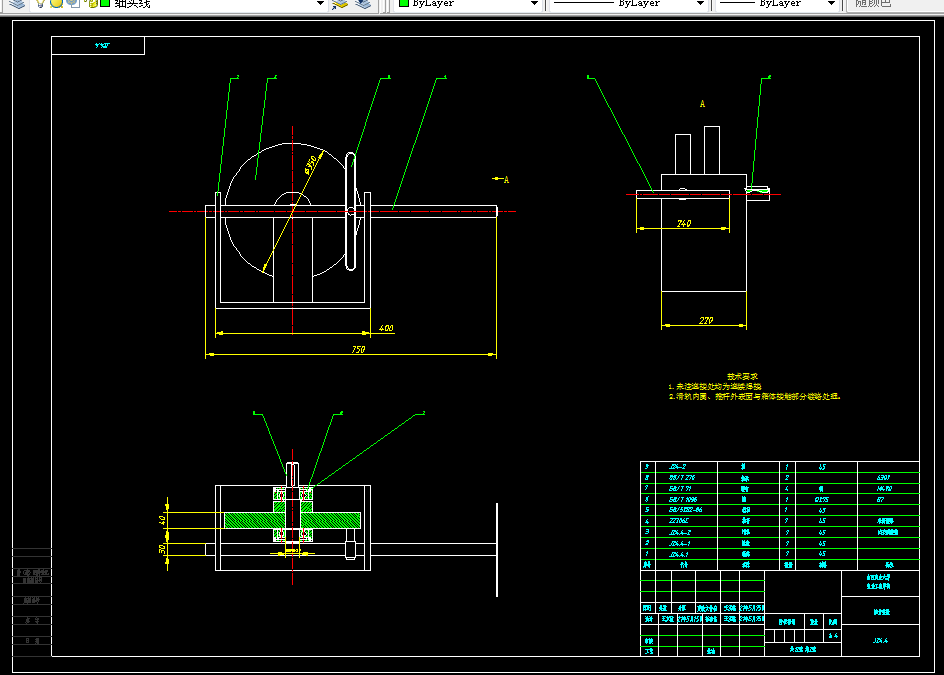The image size is (944, 675).
Task: Click the section arrow marker A
Action: [501, 179]
